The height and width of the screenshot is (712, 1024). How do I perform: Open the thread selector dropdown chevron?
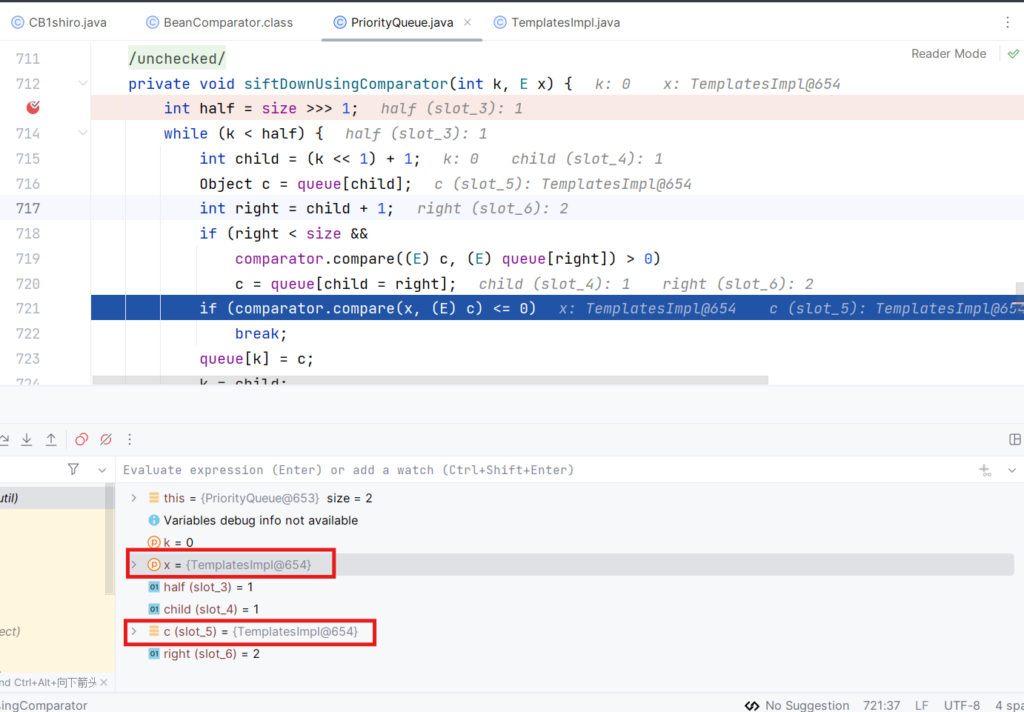101,469
